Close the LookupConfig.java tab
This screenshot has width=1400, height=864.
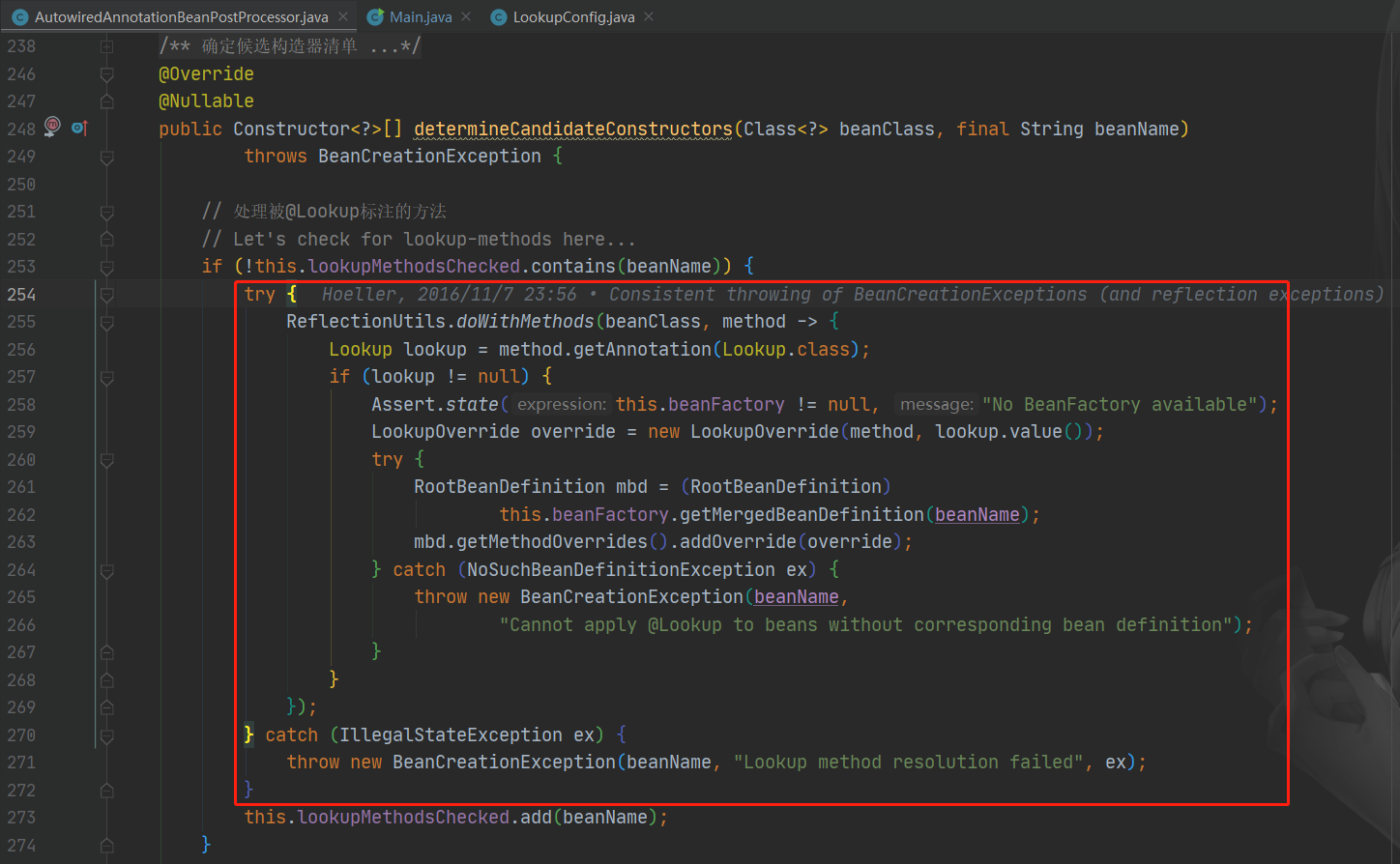649,17
